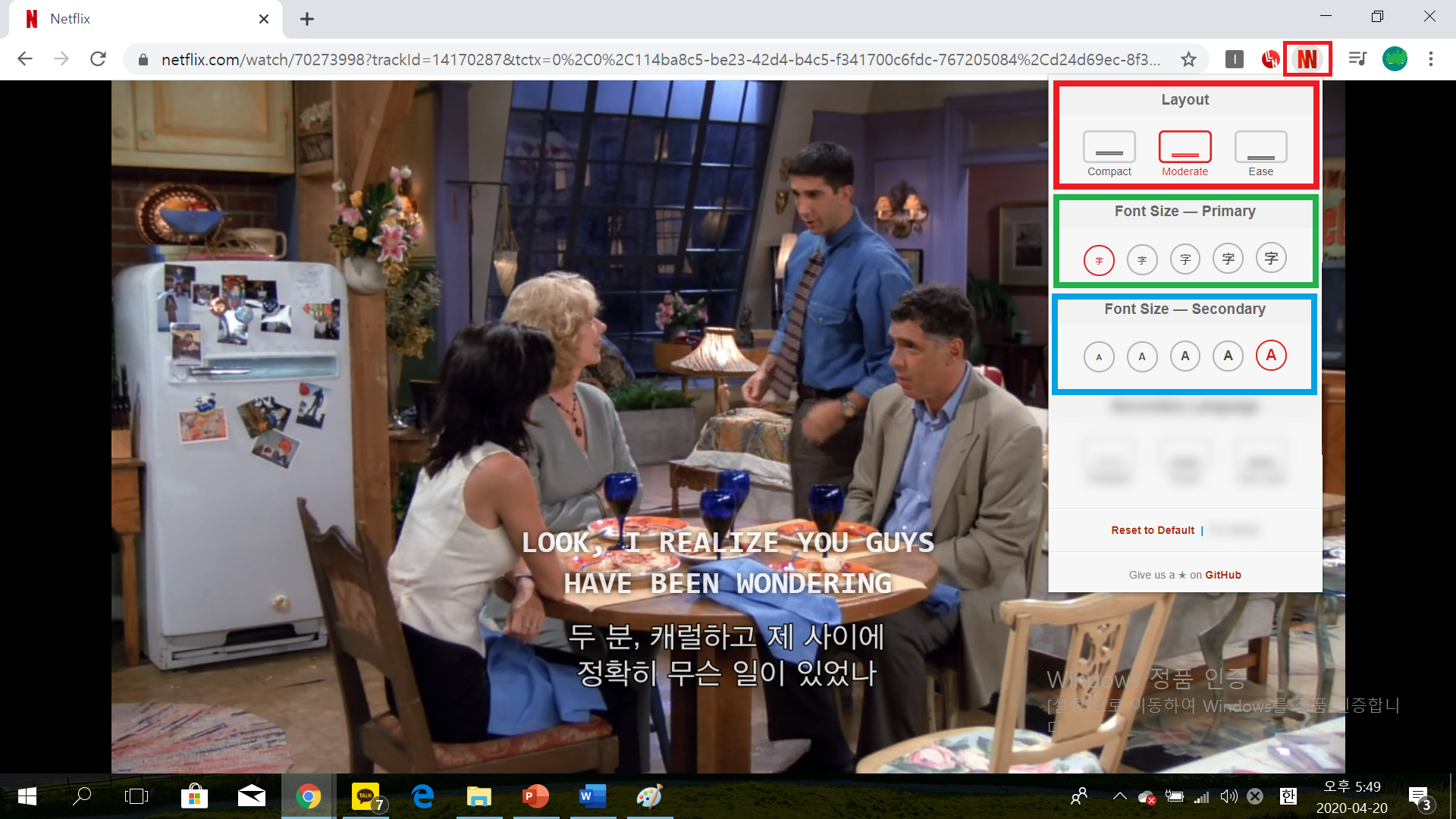Click Reset to Default link

[x=1153, y=530]
